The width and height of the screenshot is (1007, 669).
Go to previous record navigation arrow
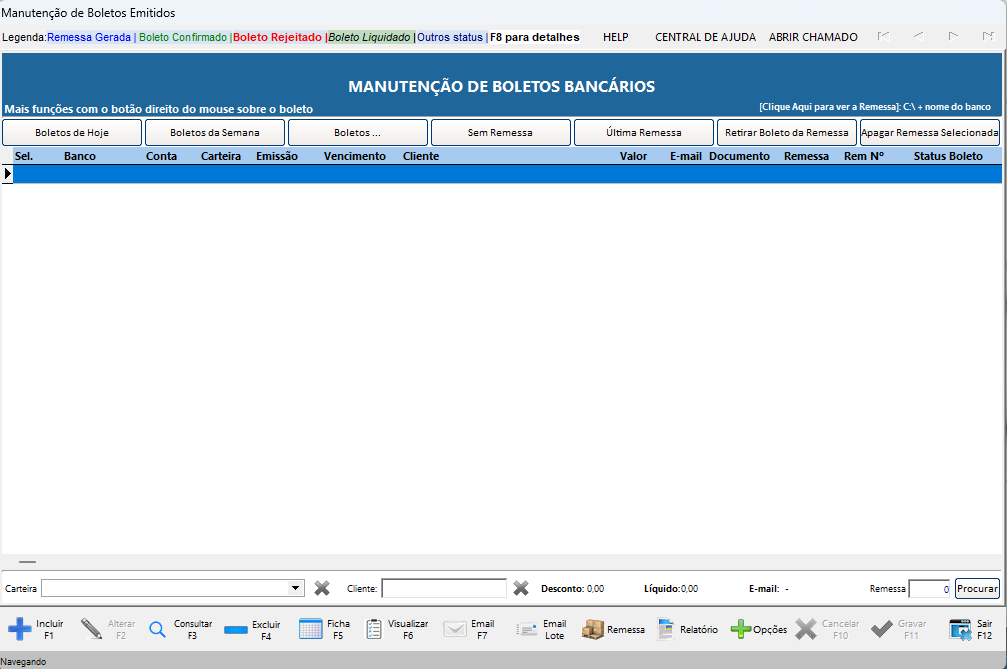pos(918,37)
